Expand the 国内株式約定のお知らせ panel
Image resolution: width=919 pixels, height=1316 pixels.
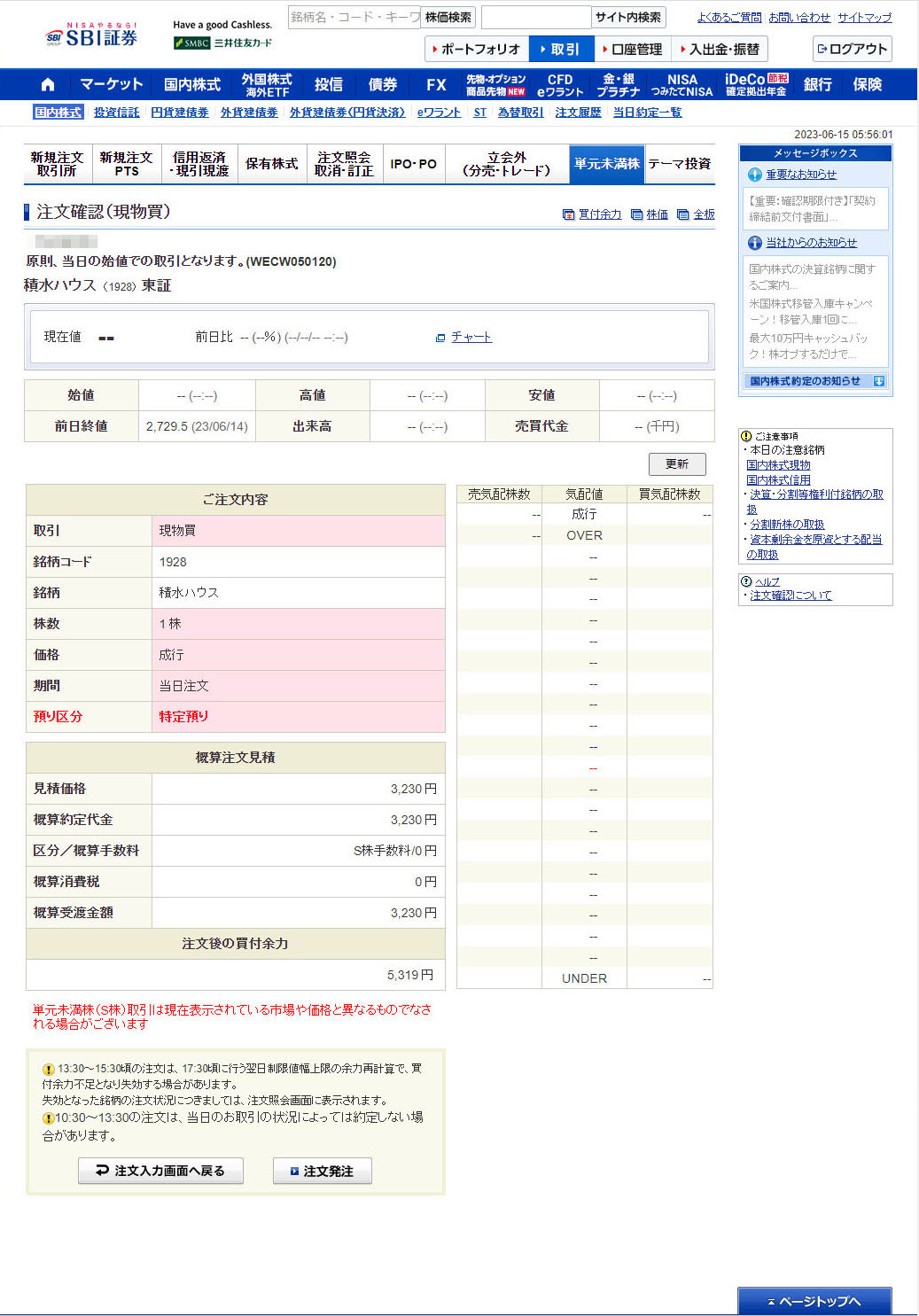tap(878, 381)
